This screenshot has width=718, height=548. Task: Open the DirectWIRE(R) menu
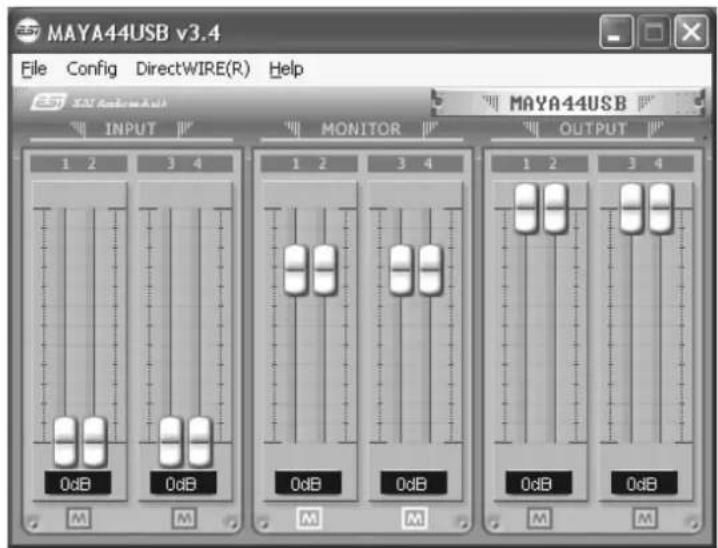(193, 69)
